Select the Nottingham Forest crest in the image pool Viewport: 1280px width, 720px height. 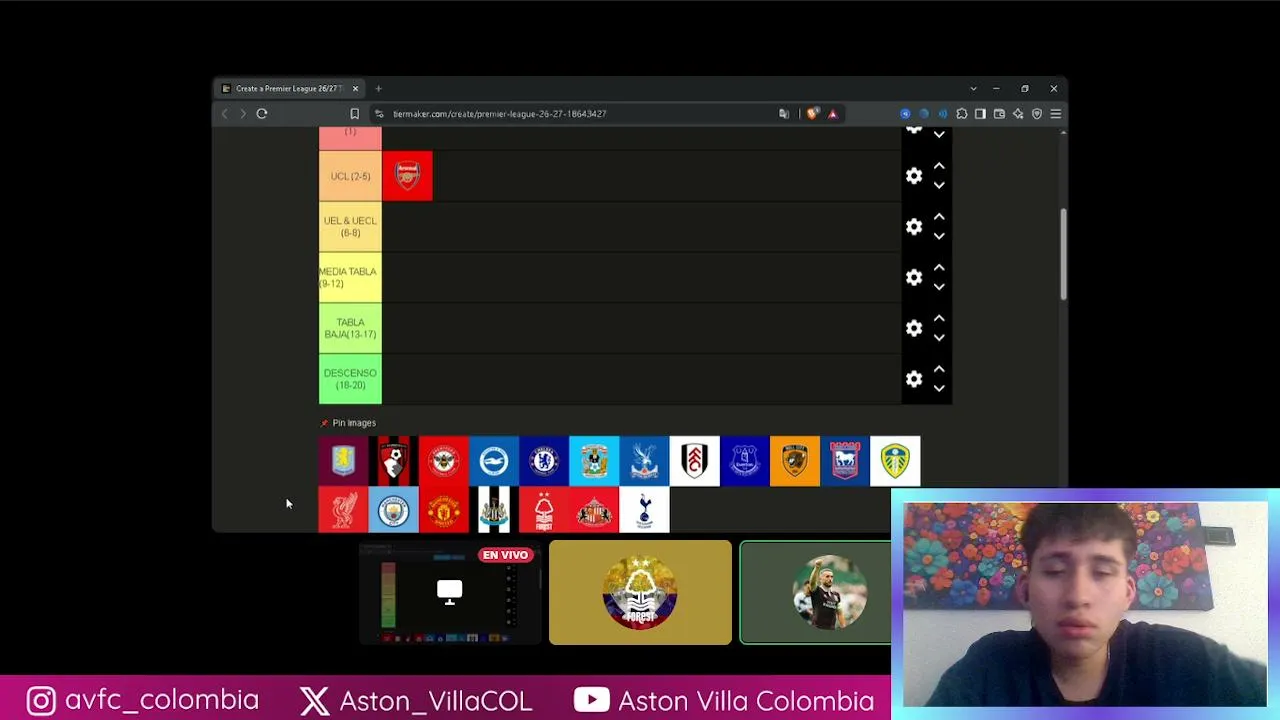pos(544,510)
